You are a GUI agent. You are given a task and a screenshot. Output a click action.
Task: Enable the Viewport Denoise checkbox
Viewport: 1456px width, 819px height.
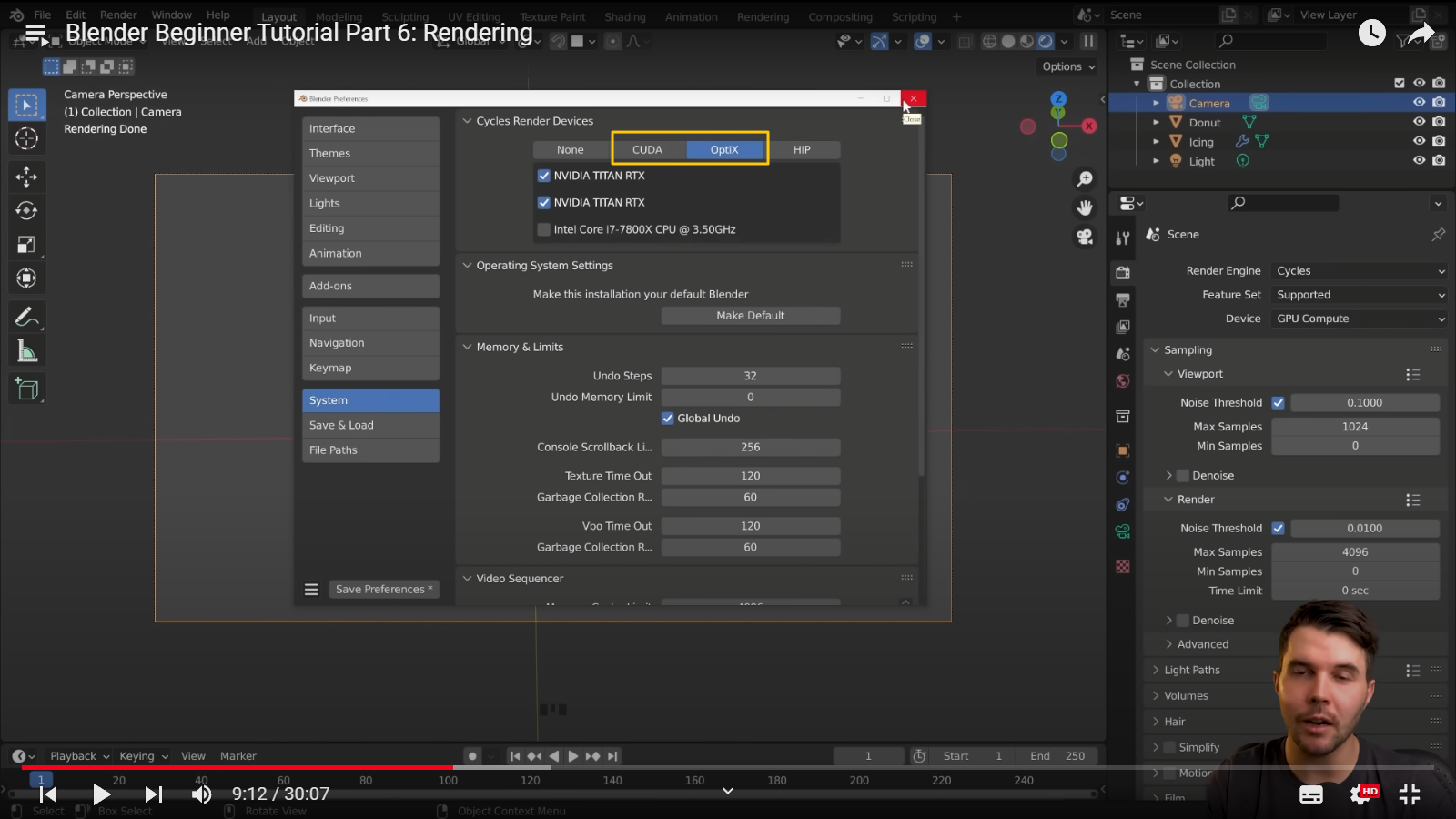tap(1183, 476)
